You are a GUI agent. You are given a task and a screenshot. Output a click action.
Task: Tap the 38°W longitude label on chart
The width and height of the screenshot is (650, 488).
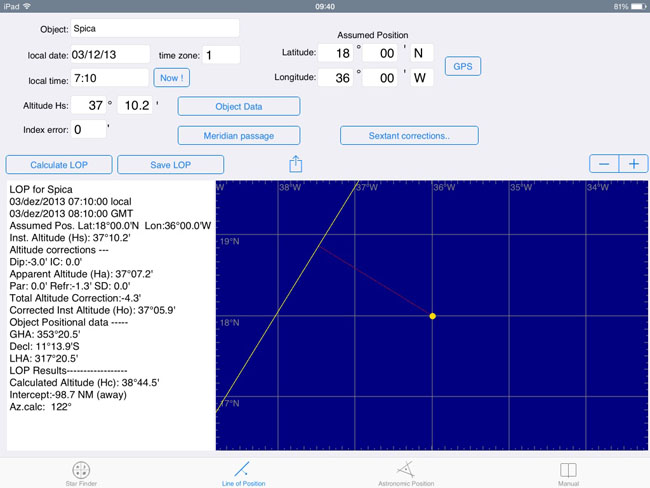[x=290, y=187]
